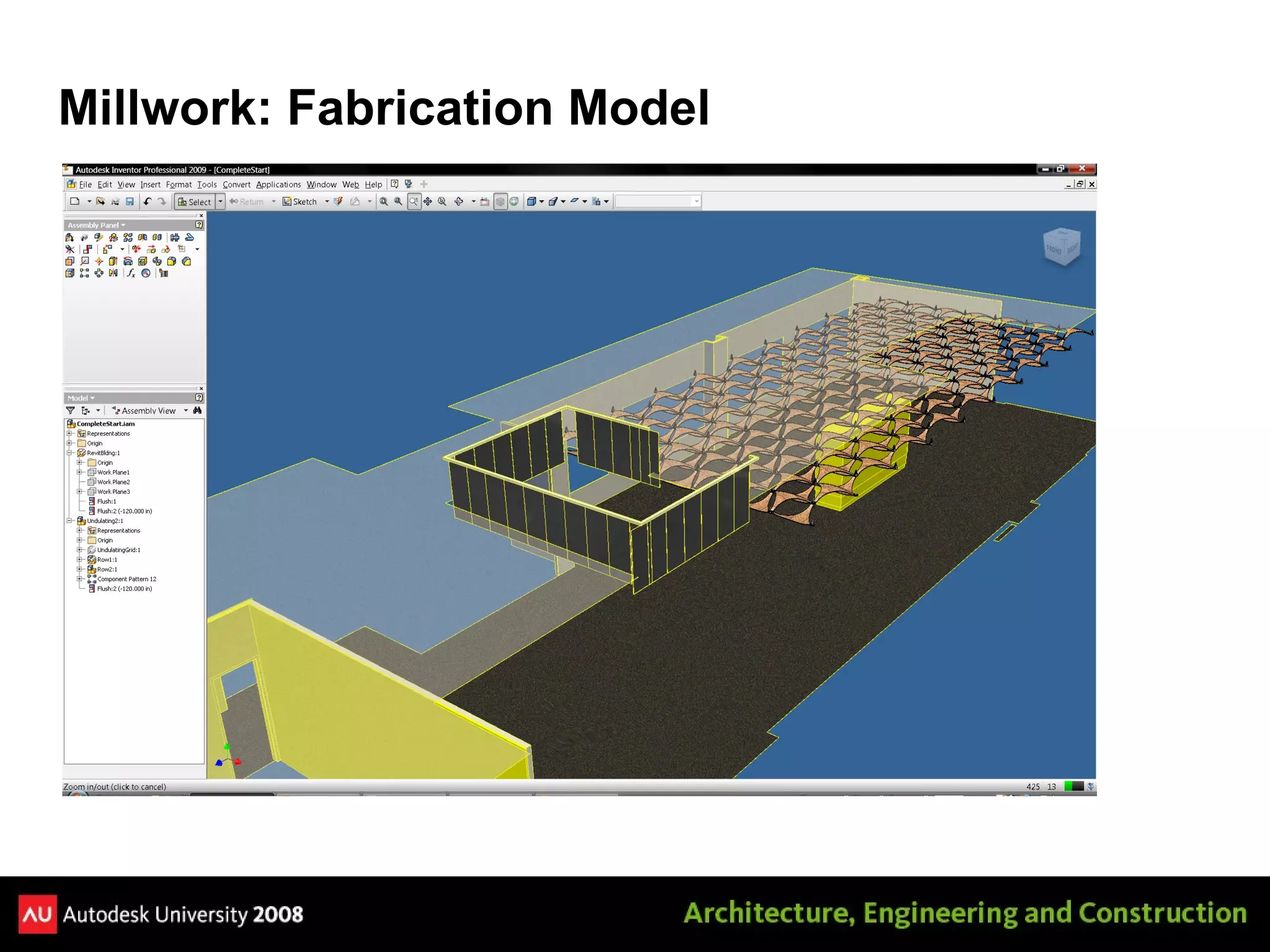Select the Row2:1 tree item
This screenshot has height=952, width=1270.
[102, 569]
